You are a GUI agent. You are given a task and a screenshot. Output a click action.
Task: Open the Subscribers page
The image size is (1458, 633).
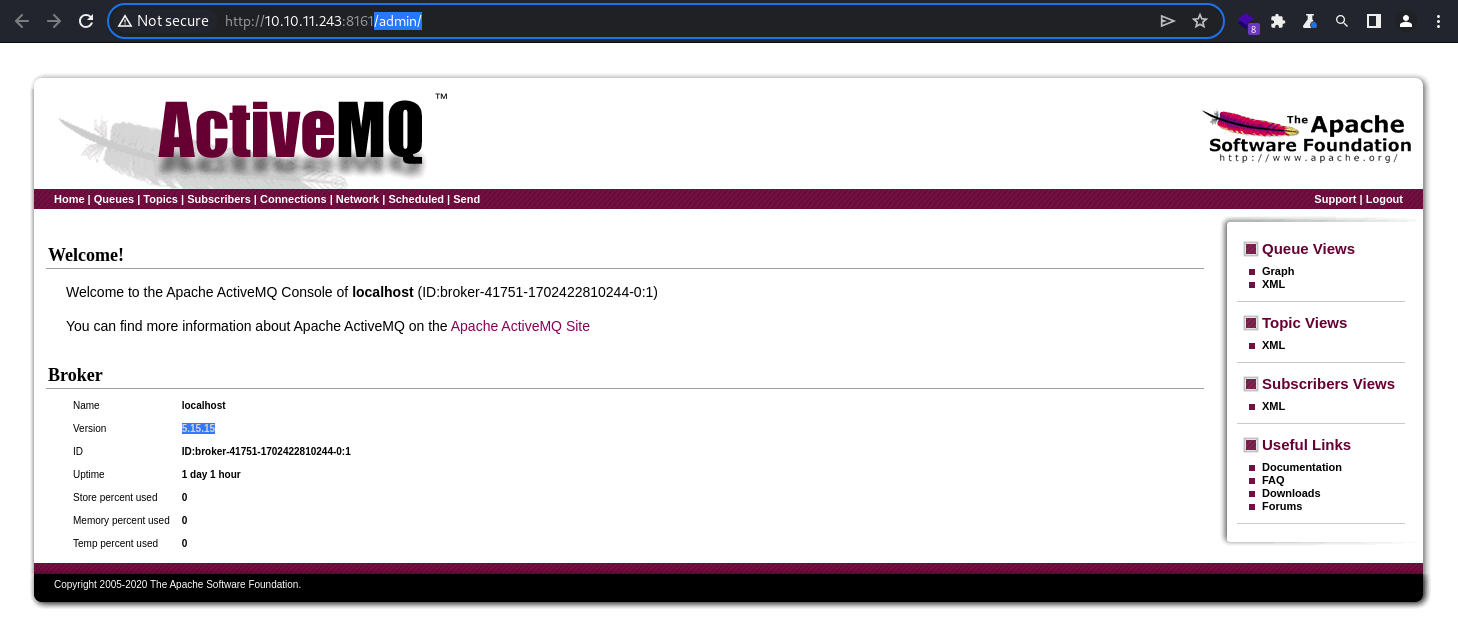click(219, 199)
